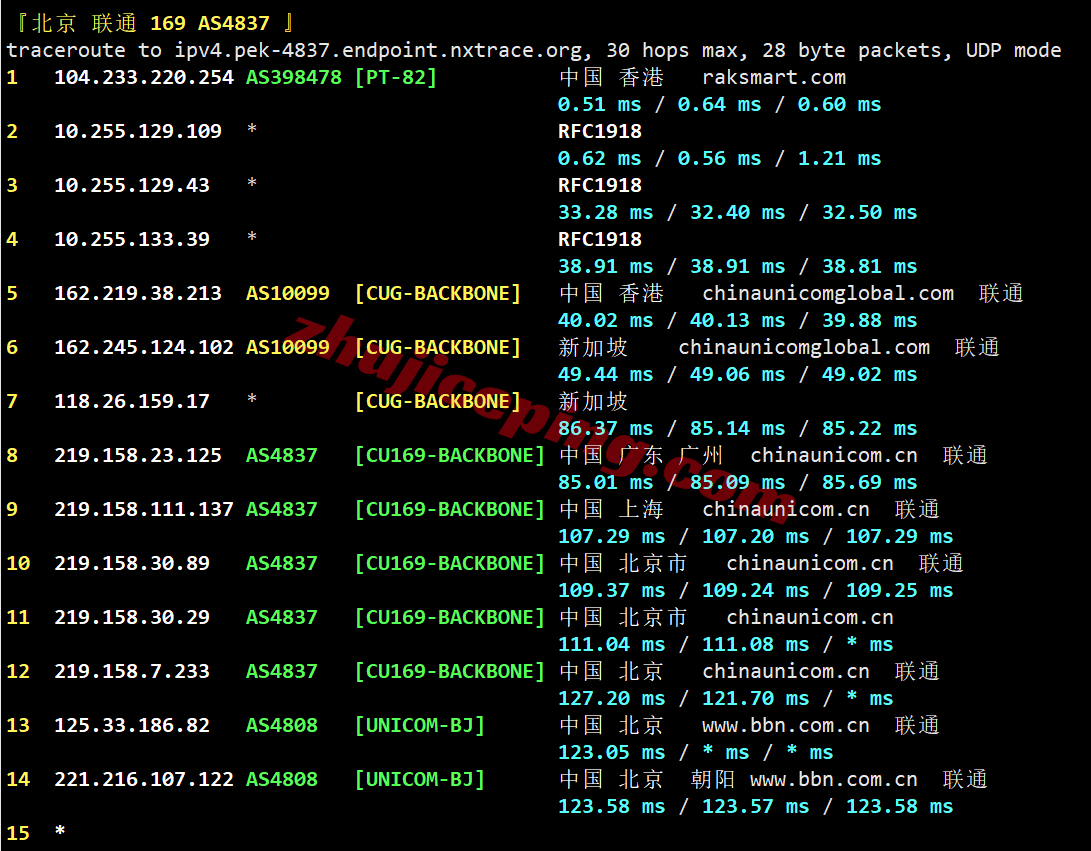Click latency value 109.37 ms

612,591
